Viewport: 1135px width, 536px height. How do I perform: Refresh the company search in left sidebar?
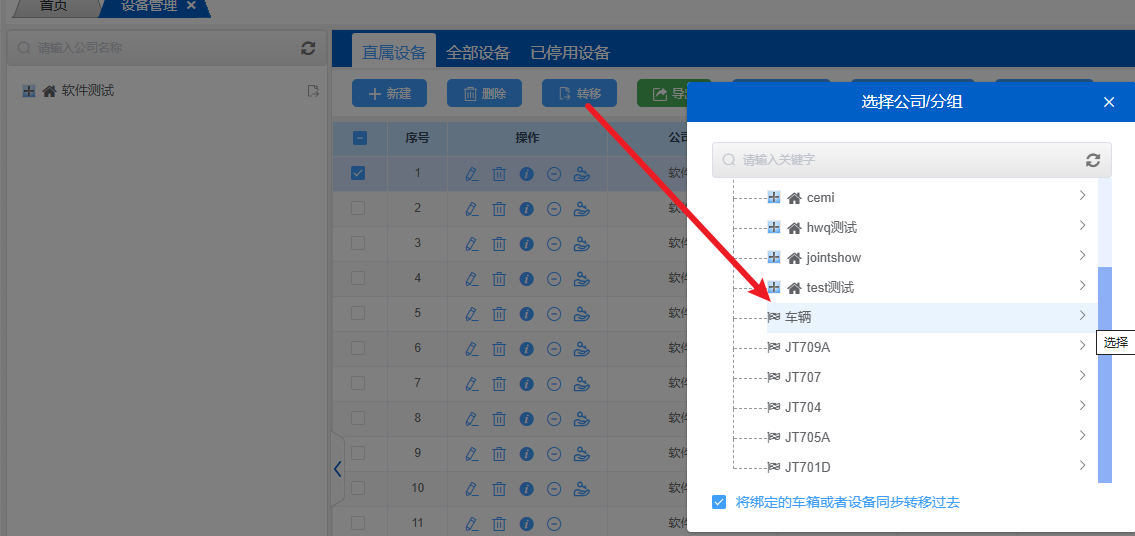pos(308,48)
